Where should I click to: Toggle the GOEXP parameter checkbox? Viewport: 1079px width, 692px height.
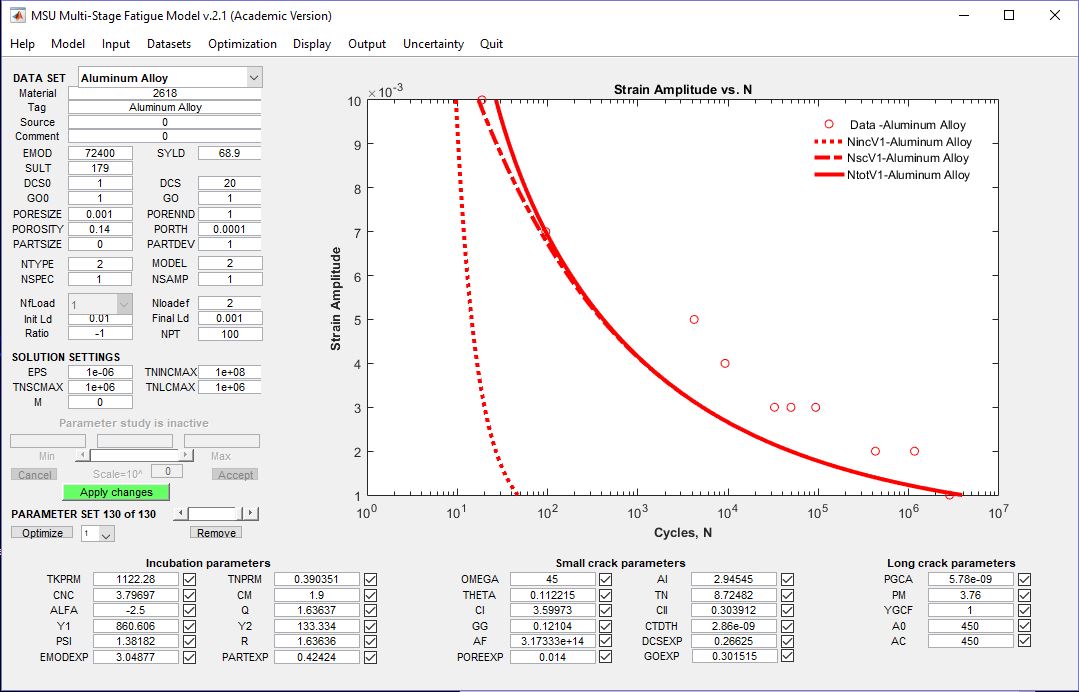[788, 657]
